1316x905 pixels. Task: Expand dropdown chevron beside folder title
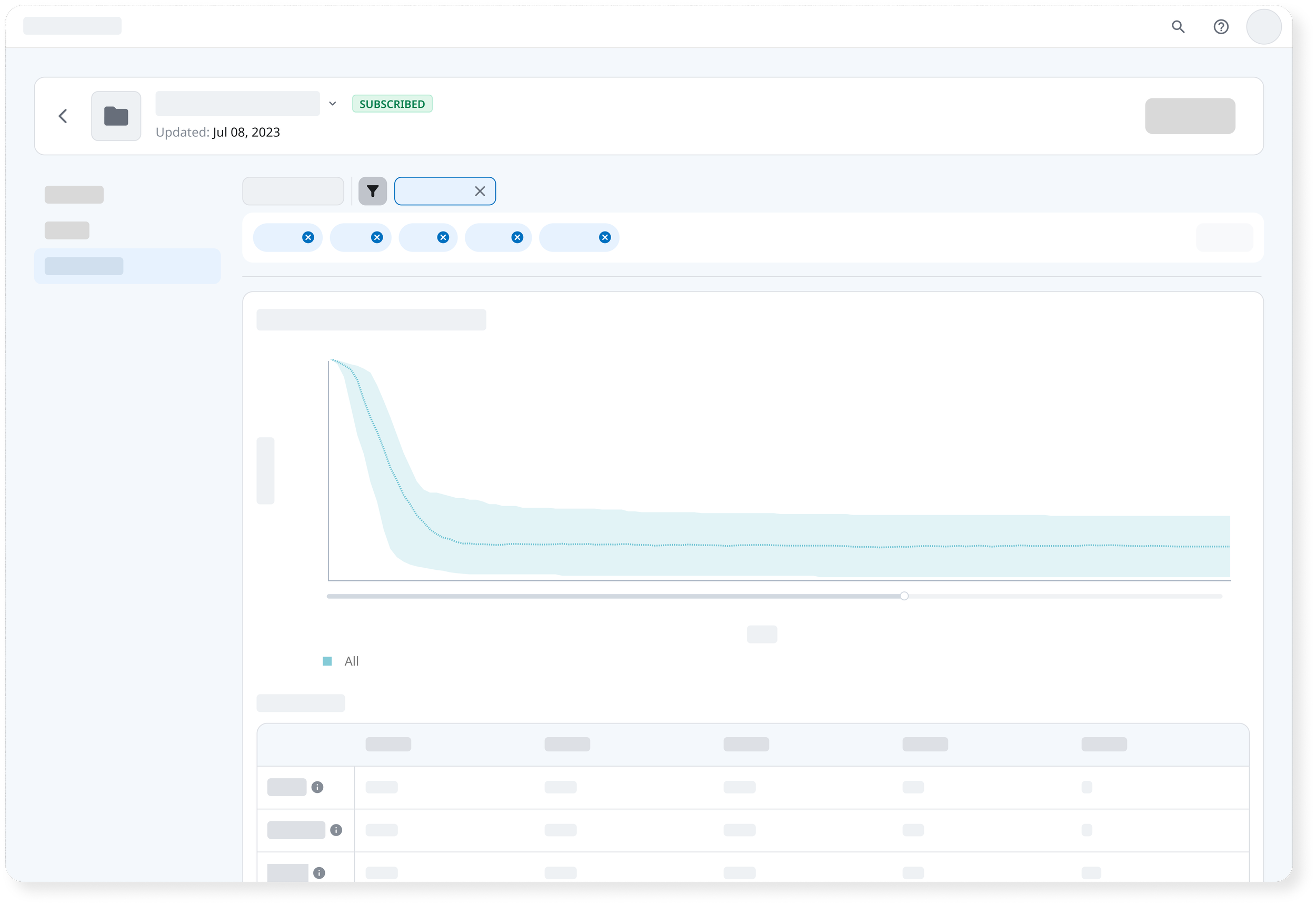(x=332, y=104)
